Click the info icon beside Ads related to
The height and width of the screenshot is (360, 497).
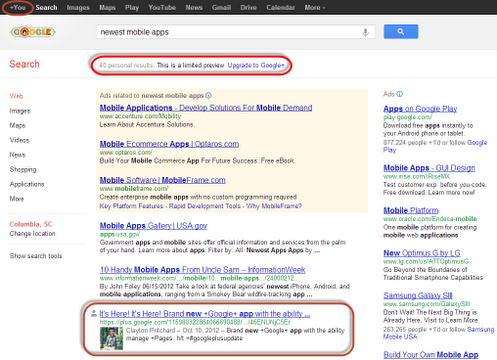click(209, 95)
